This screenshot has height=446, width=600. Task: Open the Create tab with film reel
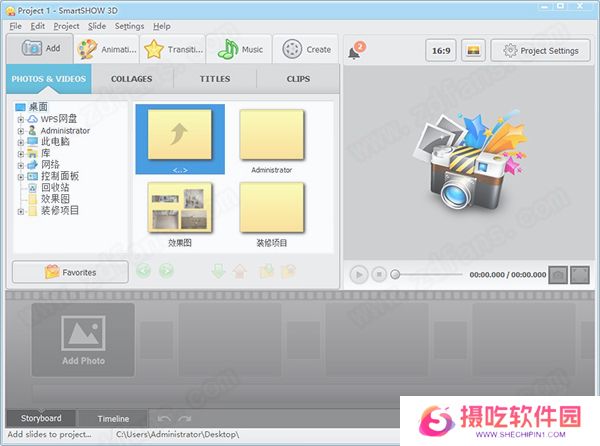[306, 49]
